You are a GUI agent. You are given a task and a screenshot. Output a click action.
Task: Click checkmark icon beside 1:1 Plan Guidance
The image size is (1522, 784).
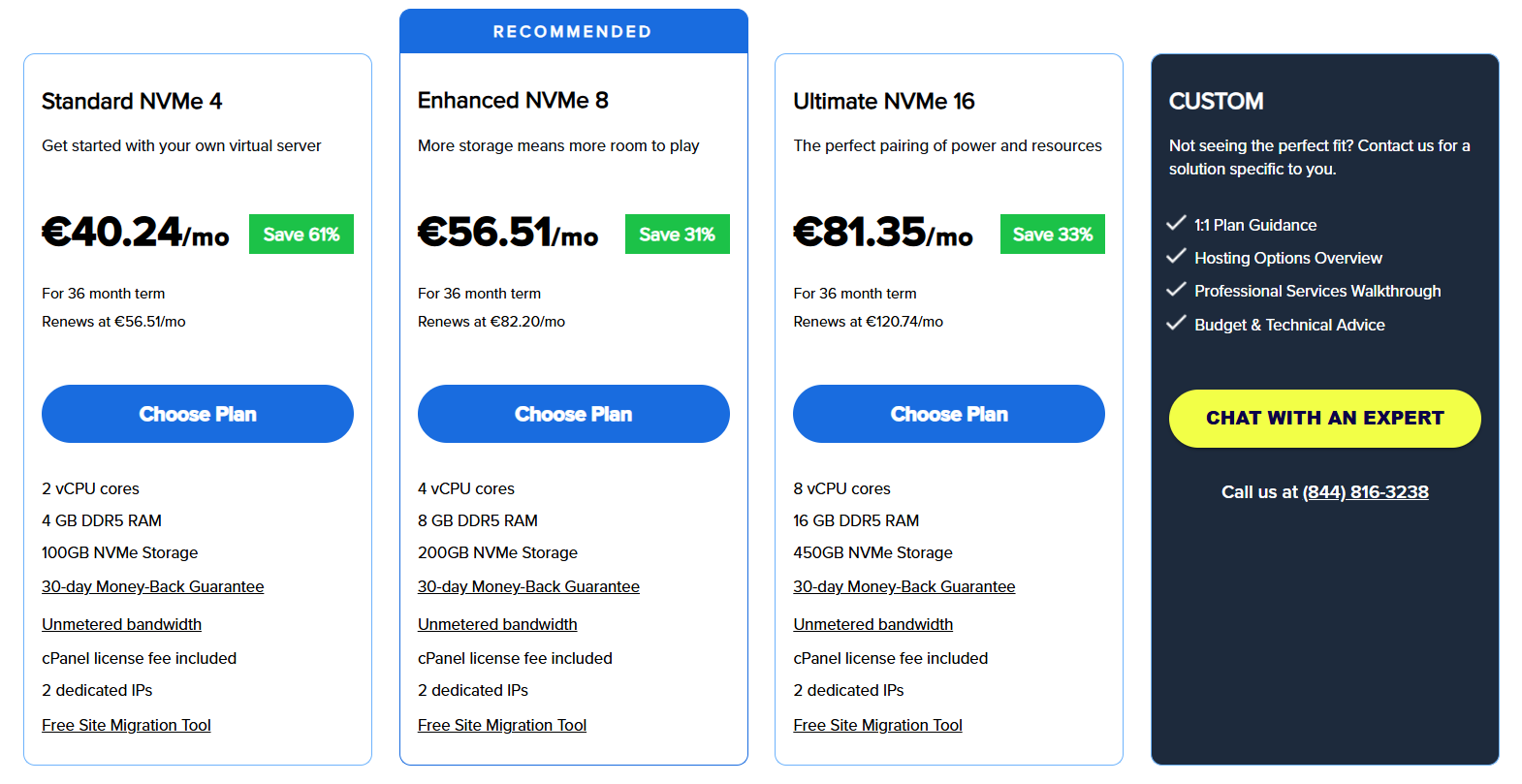pos(1176,224)
